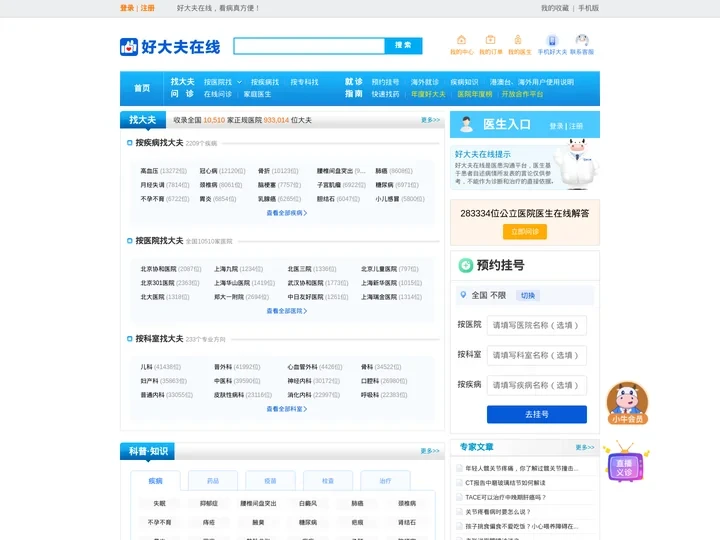Open 高血压 disease link
Viewport: 720px width, 540px height.
tap(149, 171)
